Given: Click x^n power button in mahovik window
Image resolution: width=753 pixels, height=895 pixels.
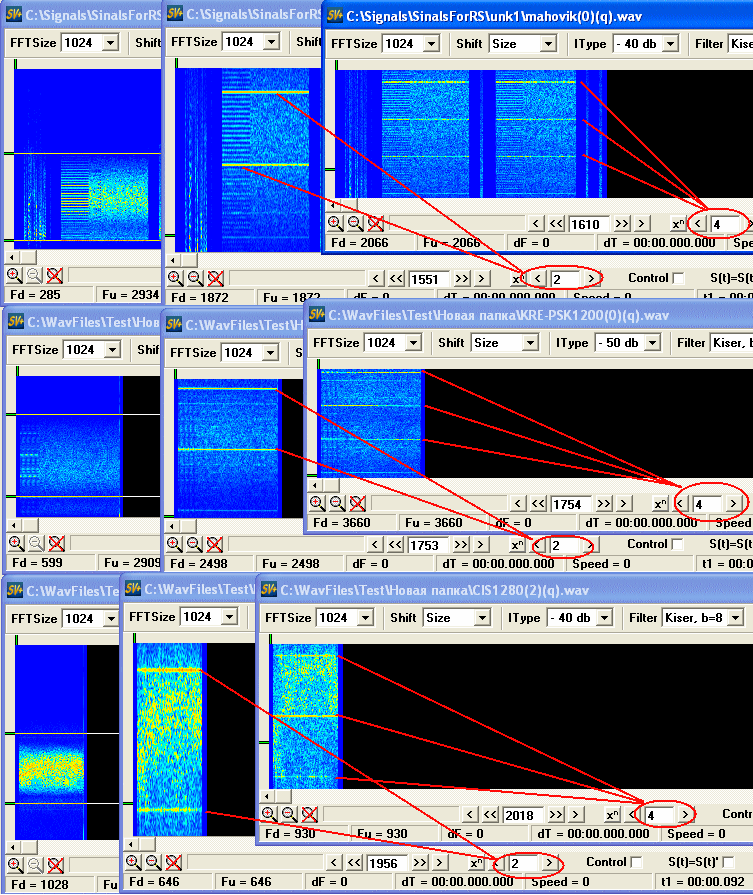Looking at the screenshot, I should pos(677,224).
